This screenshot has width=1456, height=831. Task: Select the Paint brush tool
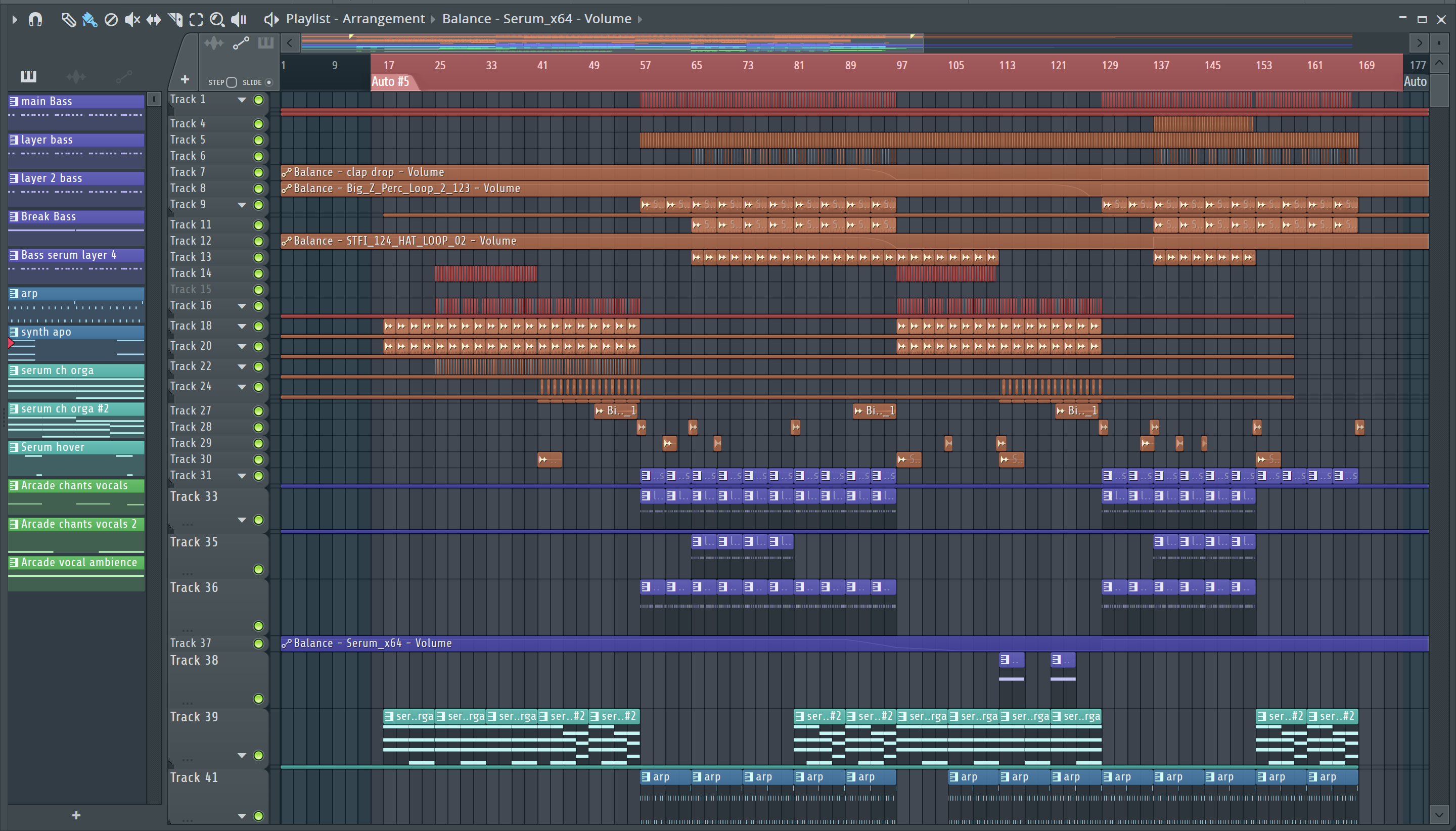tap(89, 20)
